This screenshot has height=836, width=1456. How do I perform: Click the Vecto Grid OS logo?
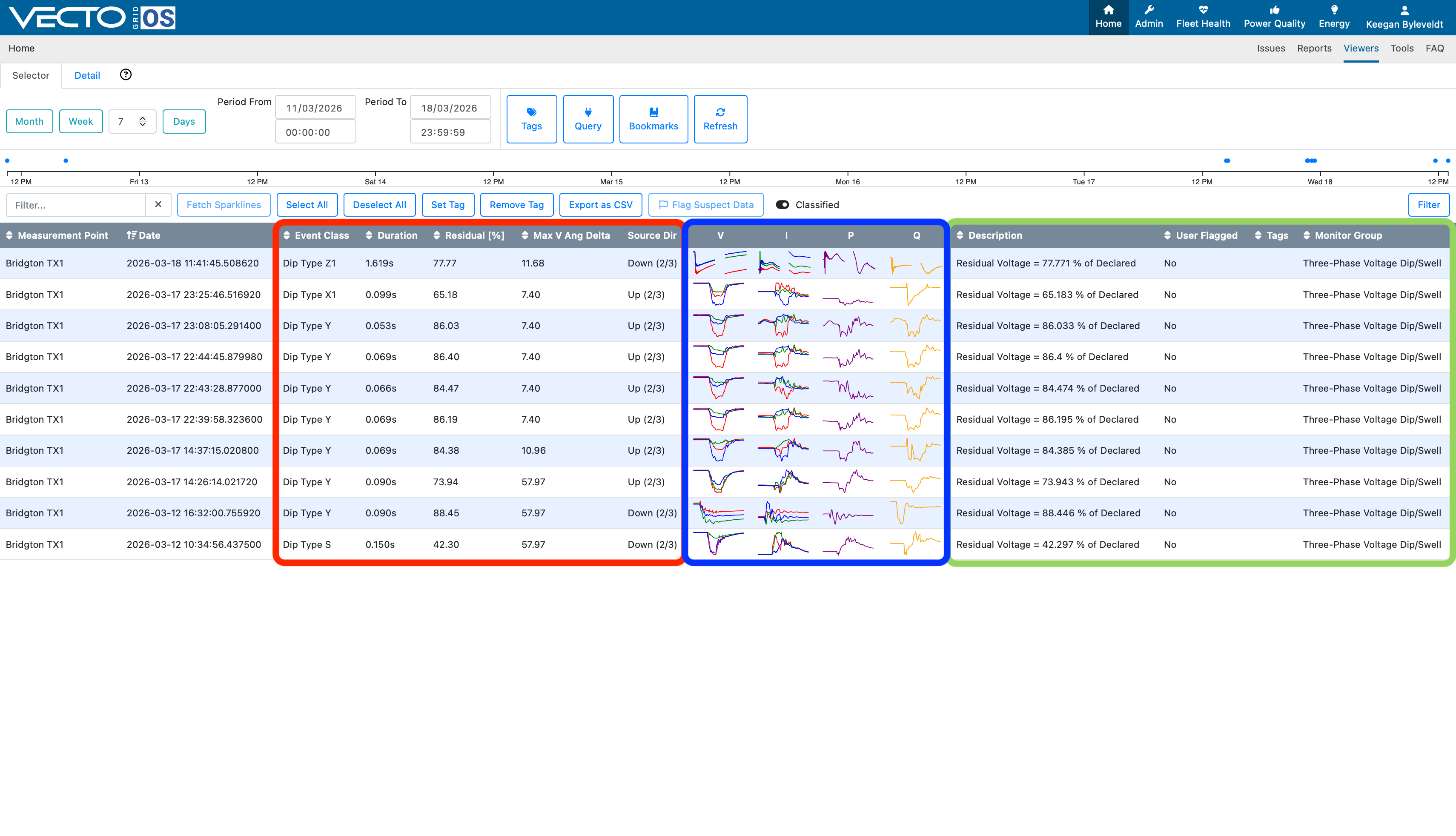coord(92,18)
